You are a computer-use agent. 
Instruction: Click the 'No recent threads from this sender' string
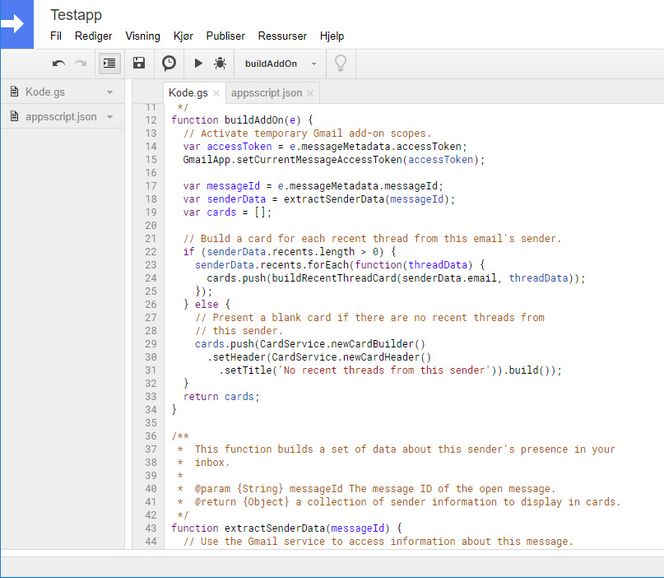point(384,371)
